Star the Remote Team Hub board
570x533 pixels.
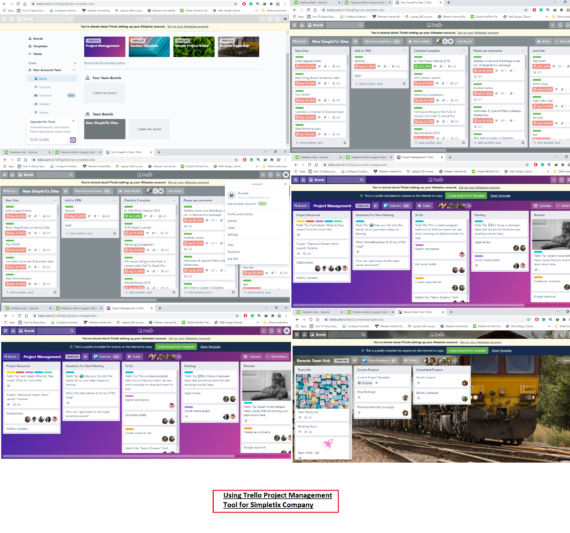point(354,361)
